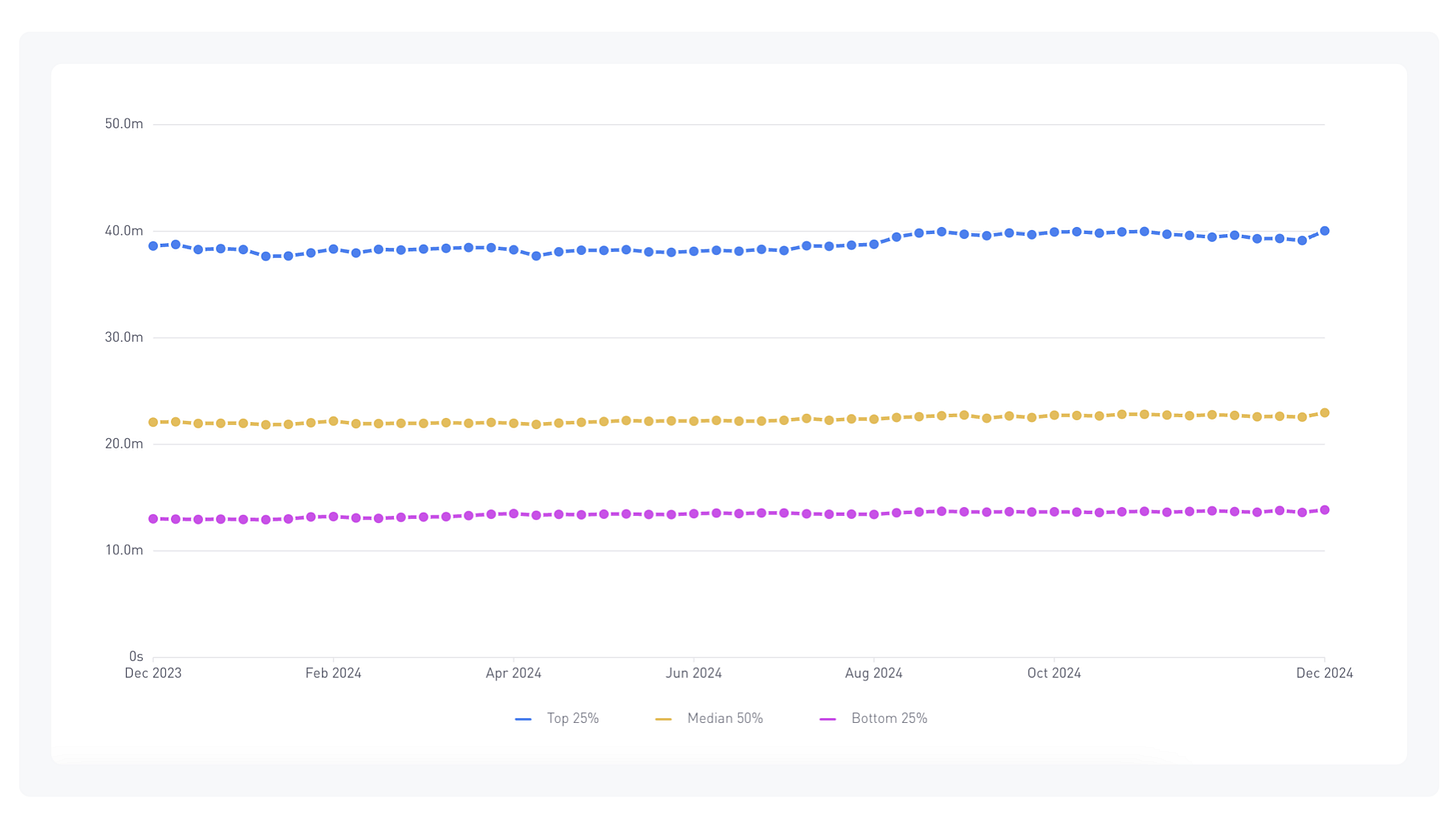Screen dimensions: 1456x815
Task: Click the Oct 2024 x-axis label
Action: [1054, 674]
